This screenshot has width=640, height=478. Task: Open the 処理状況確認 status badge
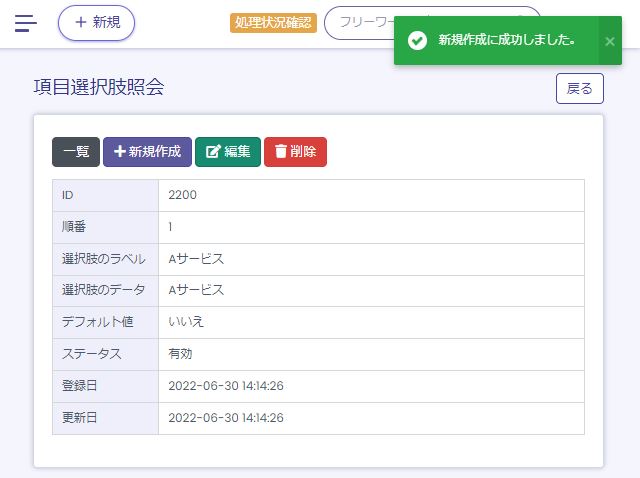(x=272, y=23)
